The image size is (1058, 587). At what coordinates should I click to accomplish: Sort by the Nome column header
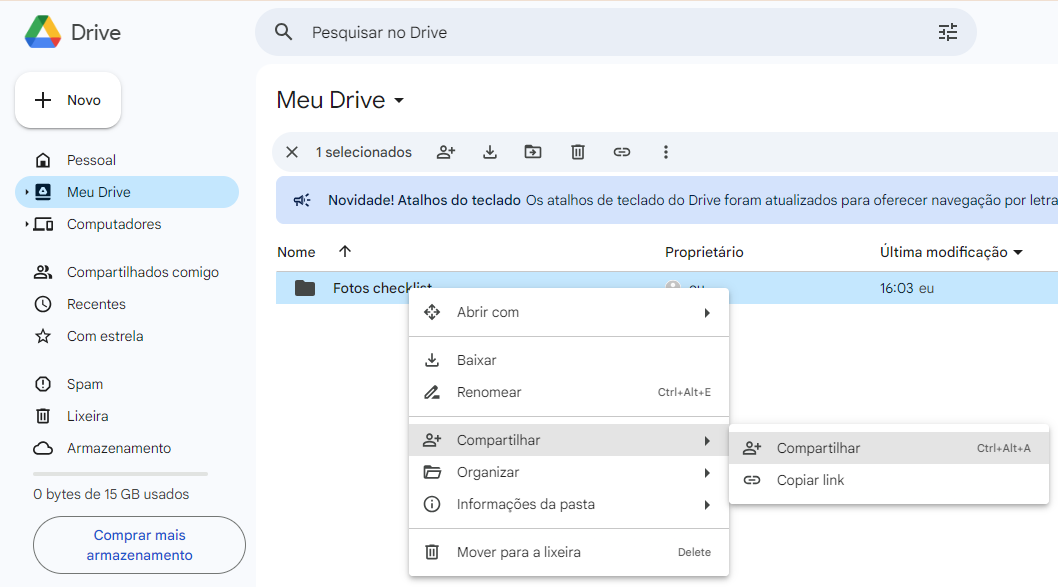296,252
